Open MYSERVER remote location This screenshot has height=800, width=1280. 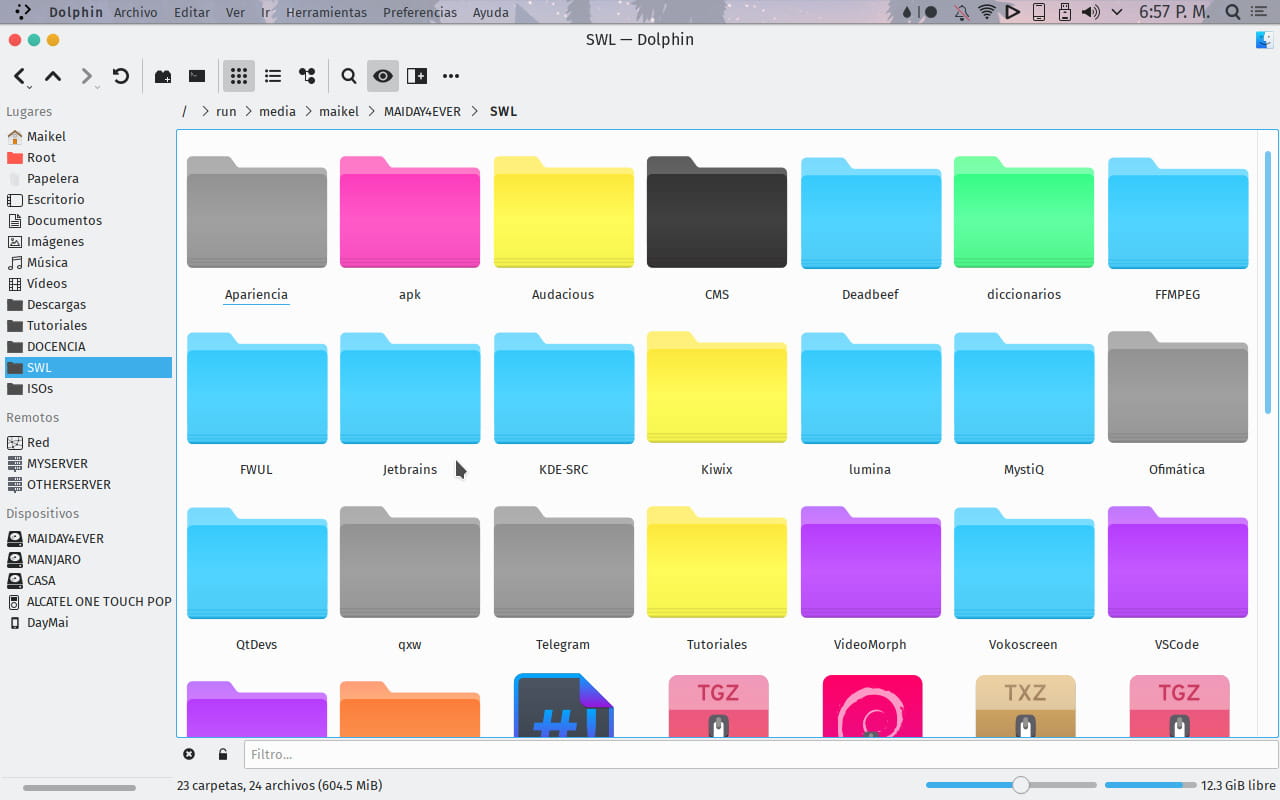(88, 463)
